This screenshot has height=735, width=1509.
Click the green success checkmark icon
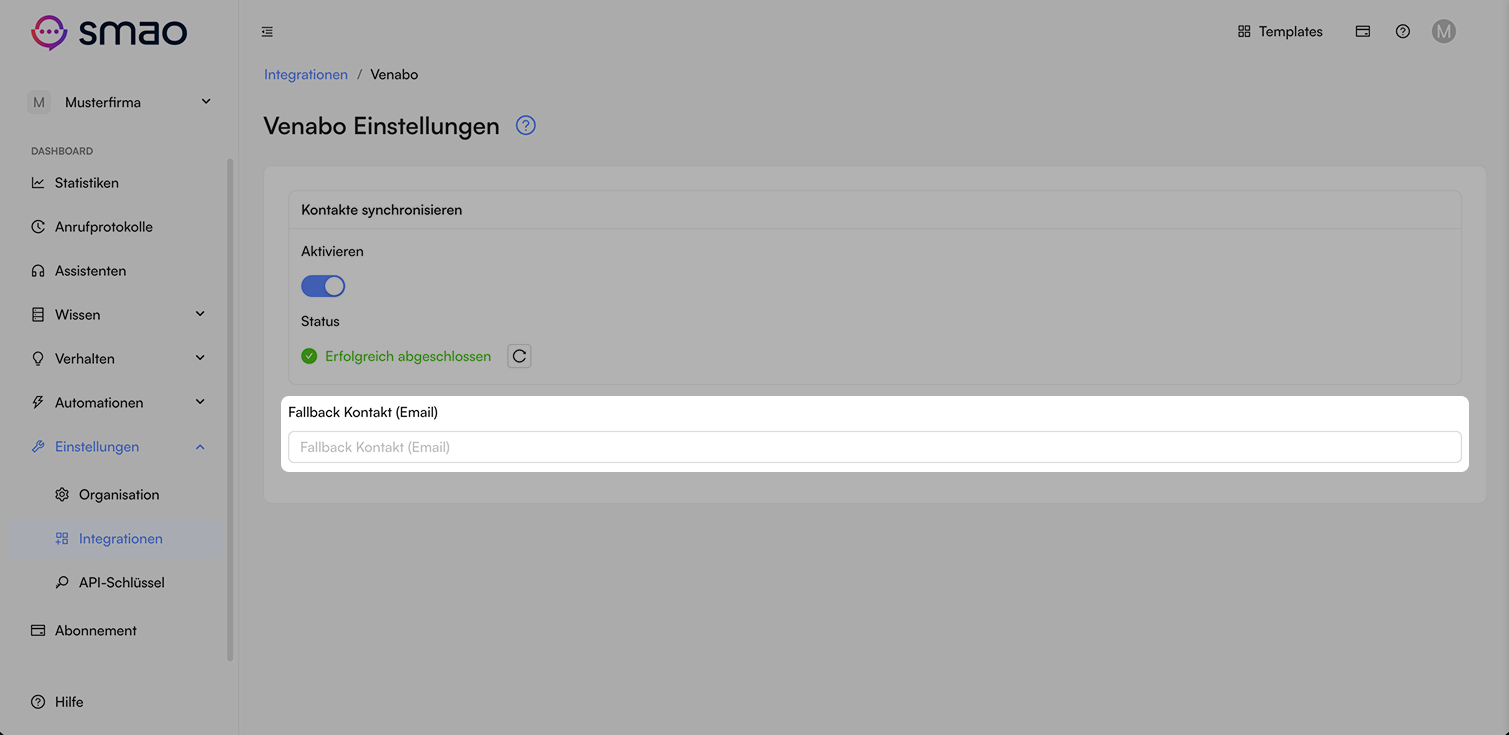(309, 356)
